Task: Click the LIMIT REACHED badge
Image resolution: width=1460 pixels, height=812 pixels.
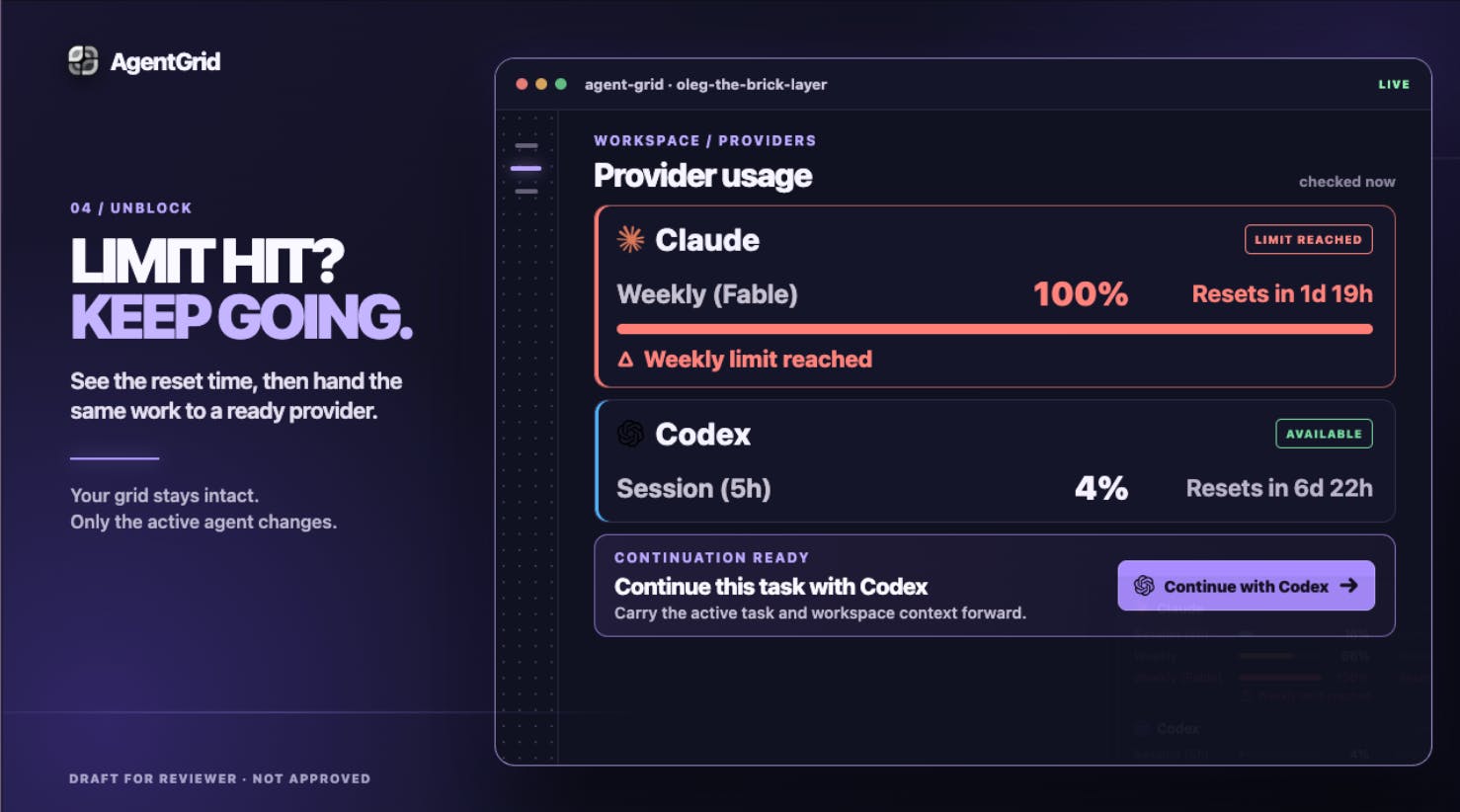Action: pos(1308,239)
